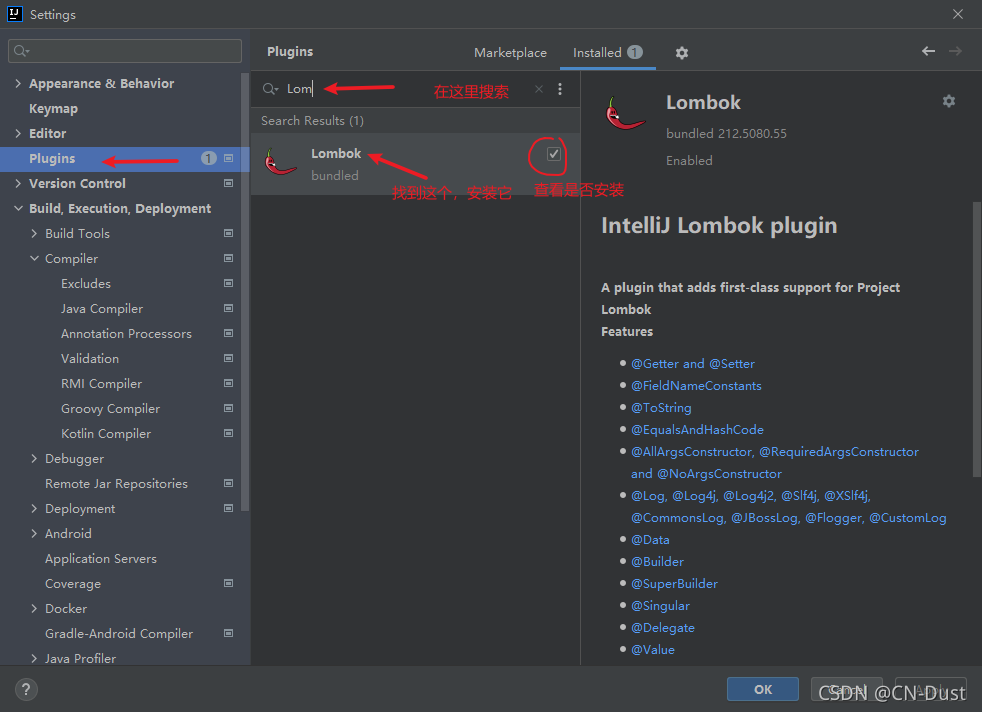Click the project-level icon beside Build Tools
The width and height of the screenshot is (982, 712).
[229, 234]
